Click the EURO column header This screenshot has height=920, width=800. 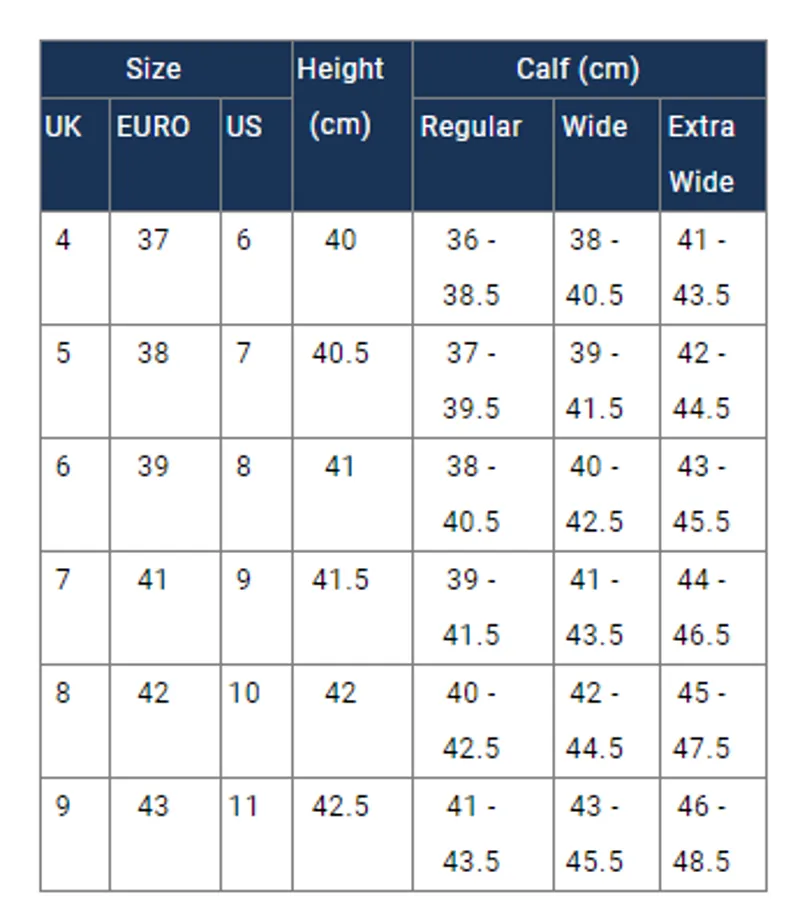[165, 155]
